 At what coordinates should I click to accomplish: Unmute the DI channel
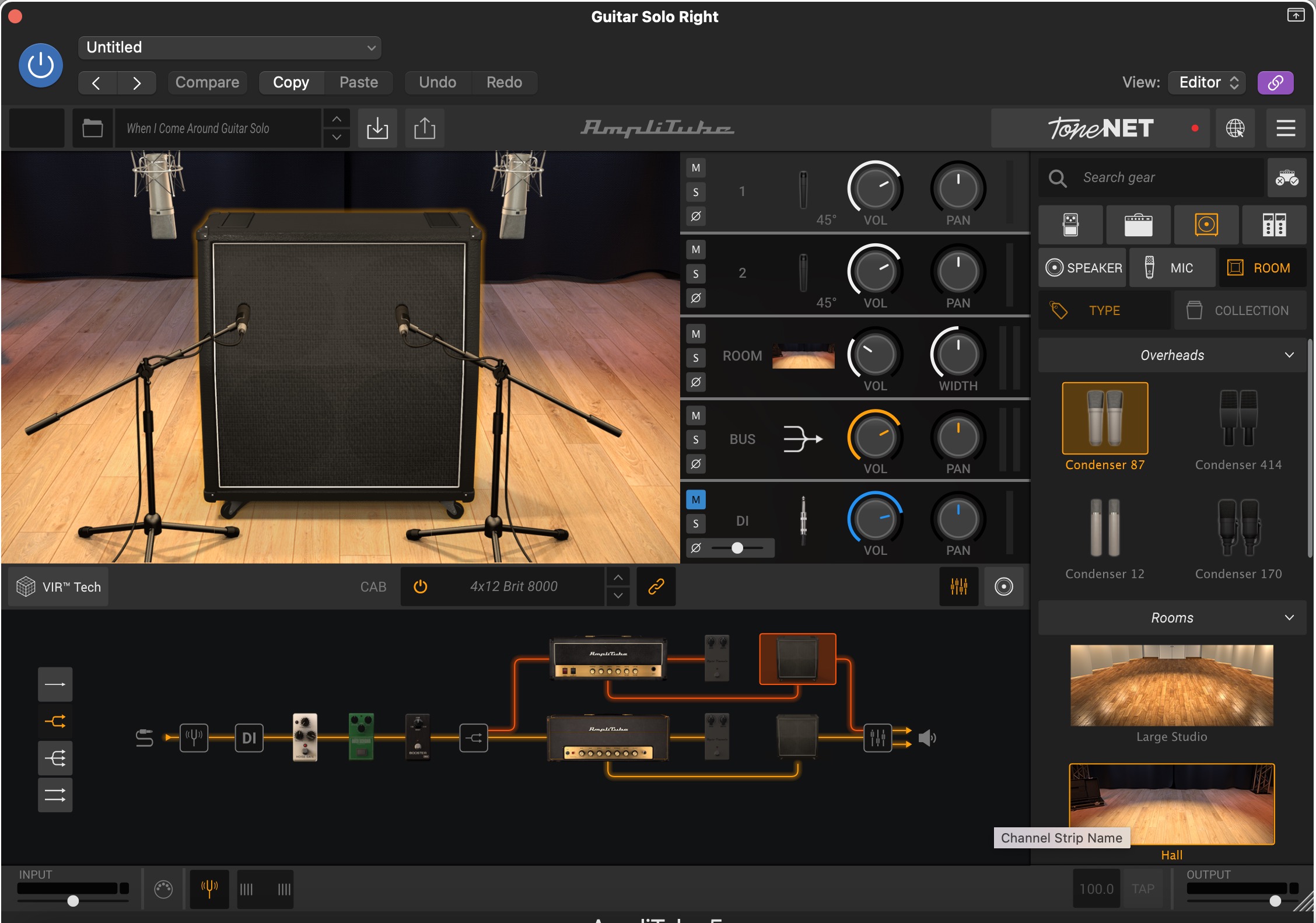[696, 499]
